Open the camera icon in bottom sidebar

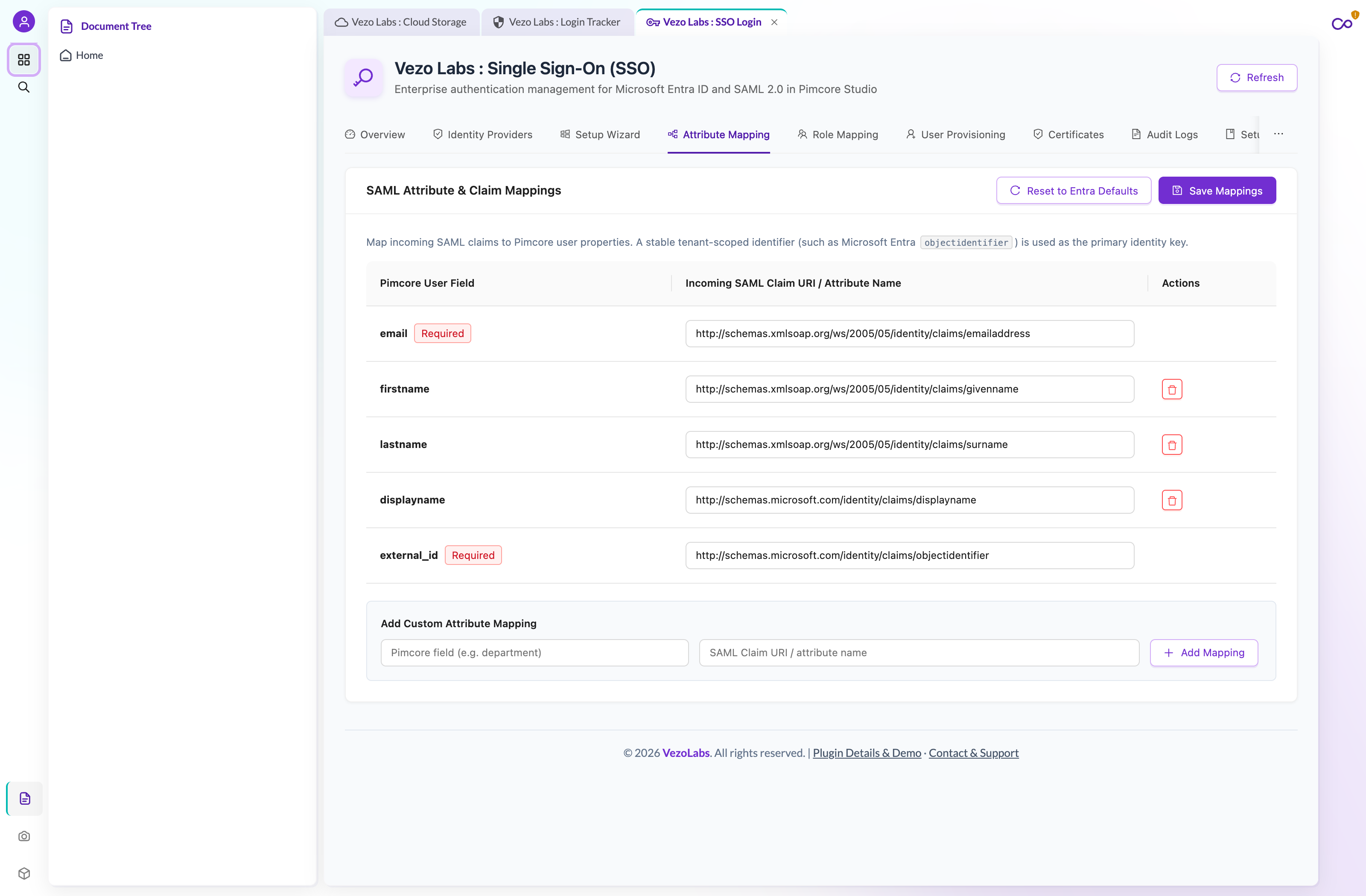(x=24, y=836)
